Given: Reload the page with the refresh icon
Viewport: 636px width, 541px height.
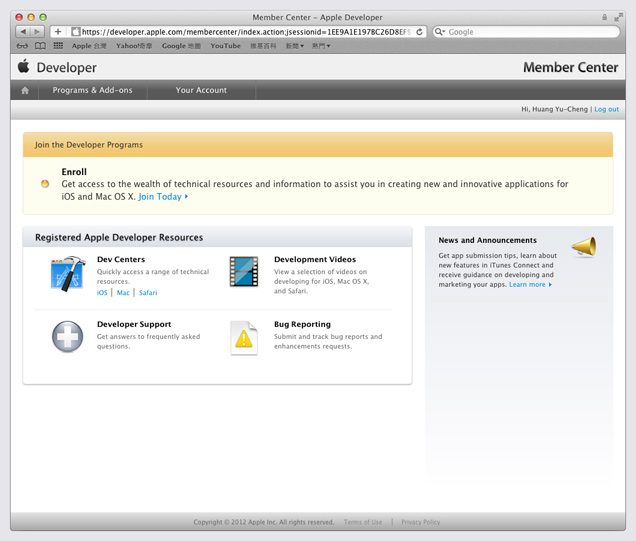Looking at the screenshot, I should point(419,32).
